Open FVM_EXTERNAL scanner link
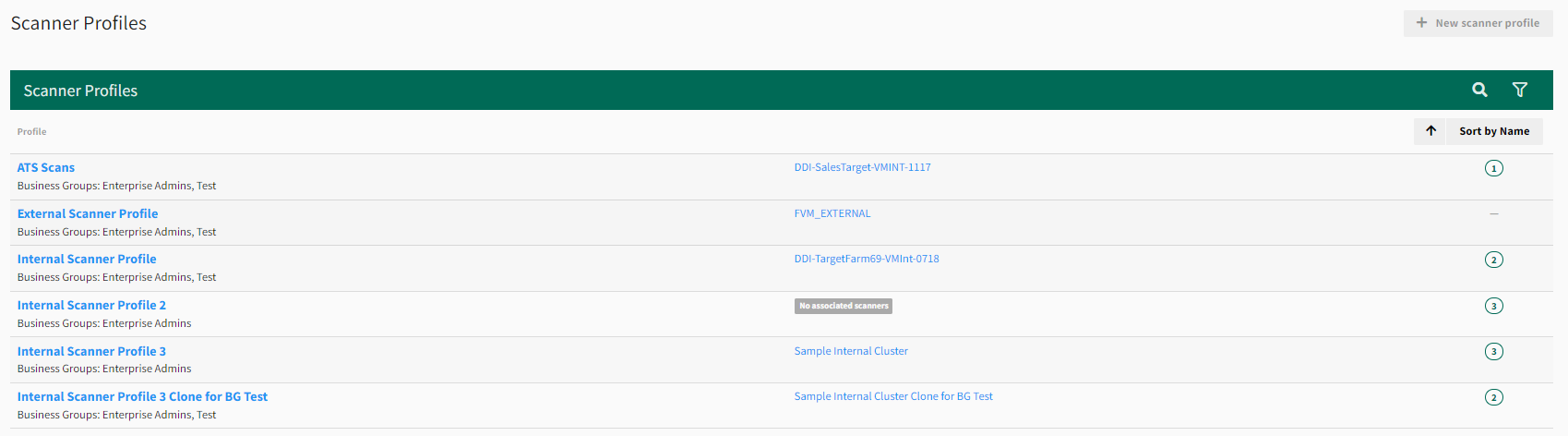 coord(832,213)
